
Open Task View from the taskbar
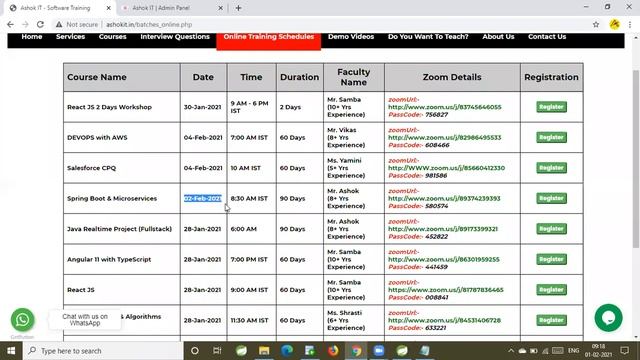[217, 351]
